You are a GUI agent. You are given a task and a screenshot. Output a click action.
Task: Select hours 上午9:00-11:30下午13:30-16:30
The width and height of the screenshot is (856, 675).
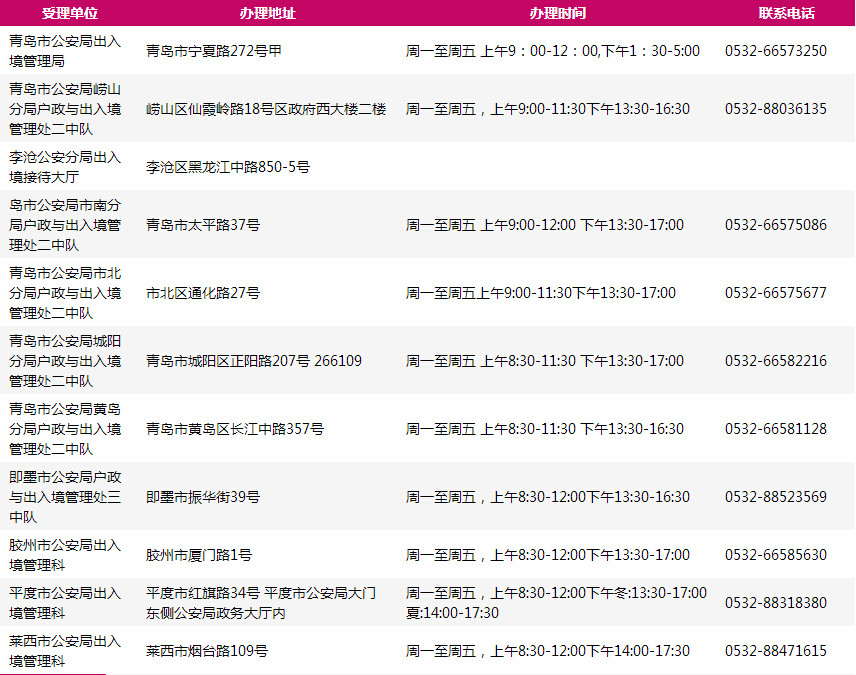point(590,109)
